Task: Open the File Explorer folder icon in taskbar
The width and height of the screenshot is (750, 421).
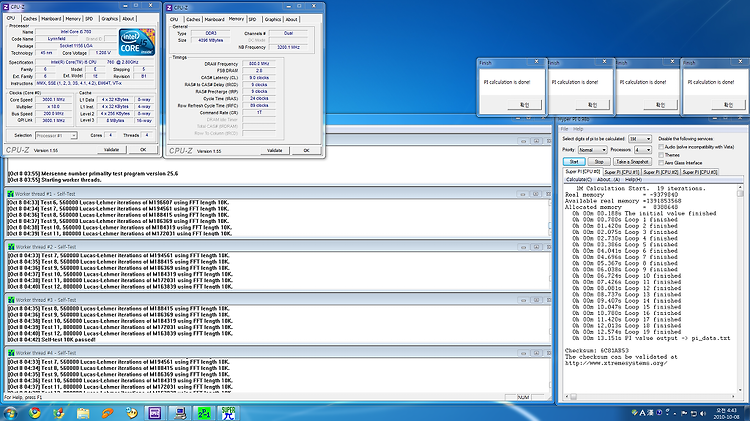Action: point(83,413)
